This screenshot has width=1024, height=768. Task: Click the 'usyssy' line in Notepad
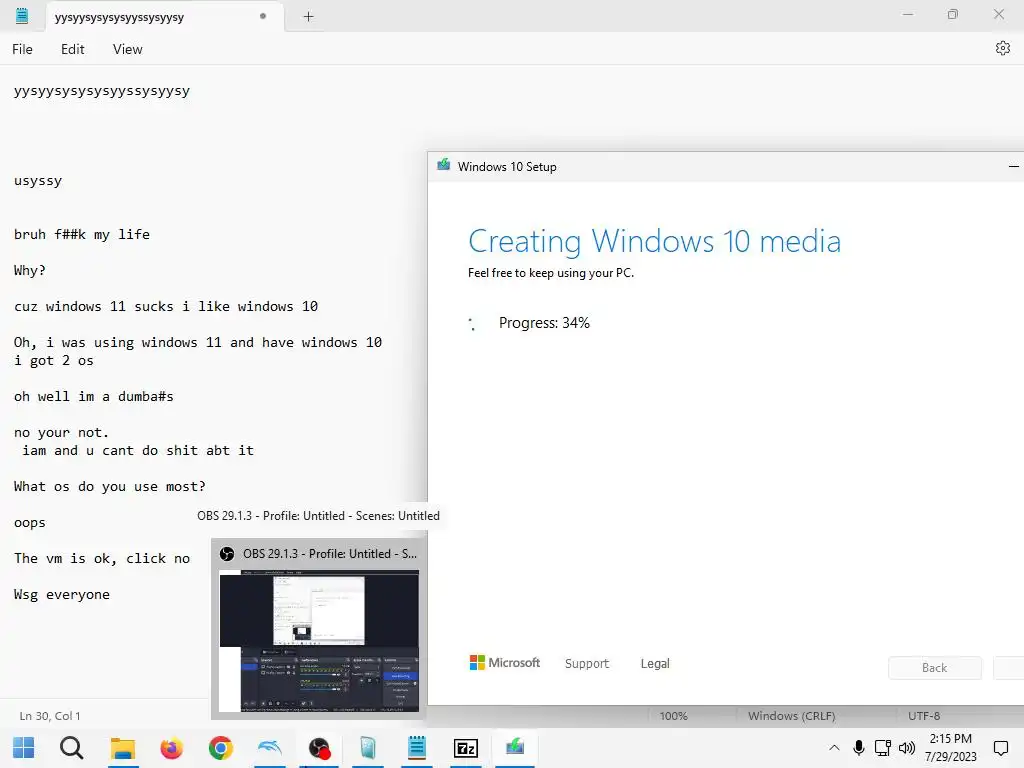coord(38,181)
